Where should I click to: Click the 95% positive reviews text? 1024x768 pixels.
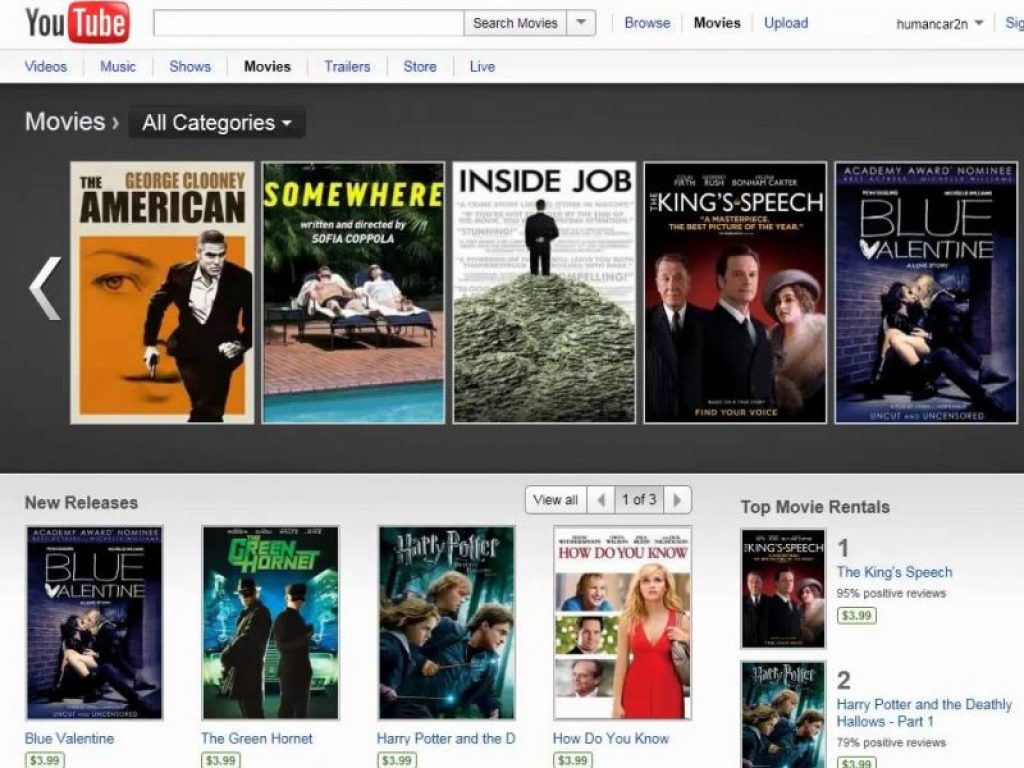click(891, 594)
